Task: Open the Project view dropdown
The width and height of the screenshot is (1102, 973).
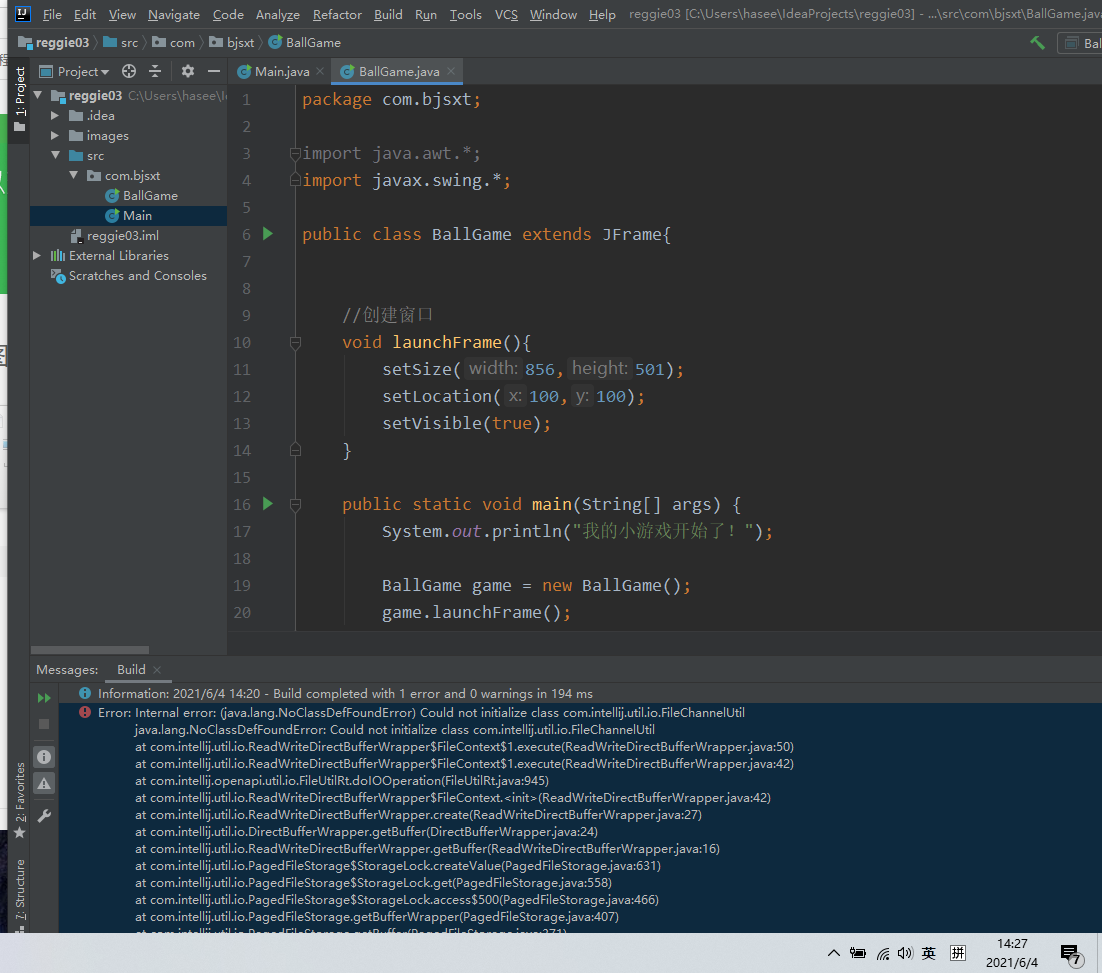Action: click(x=74, y=71)
